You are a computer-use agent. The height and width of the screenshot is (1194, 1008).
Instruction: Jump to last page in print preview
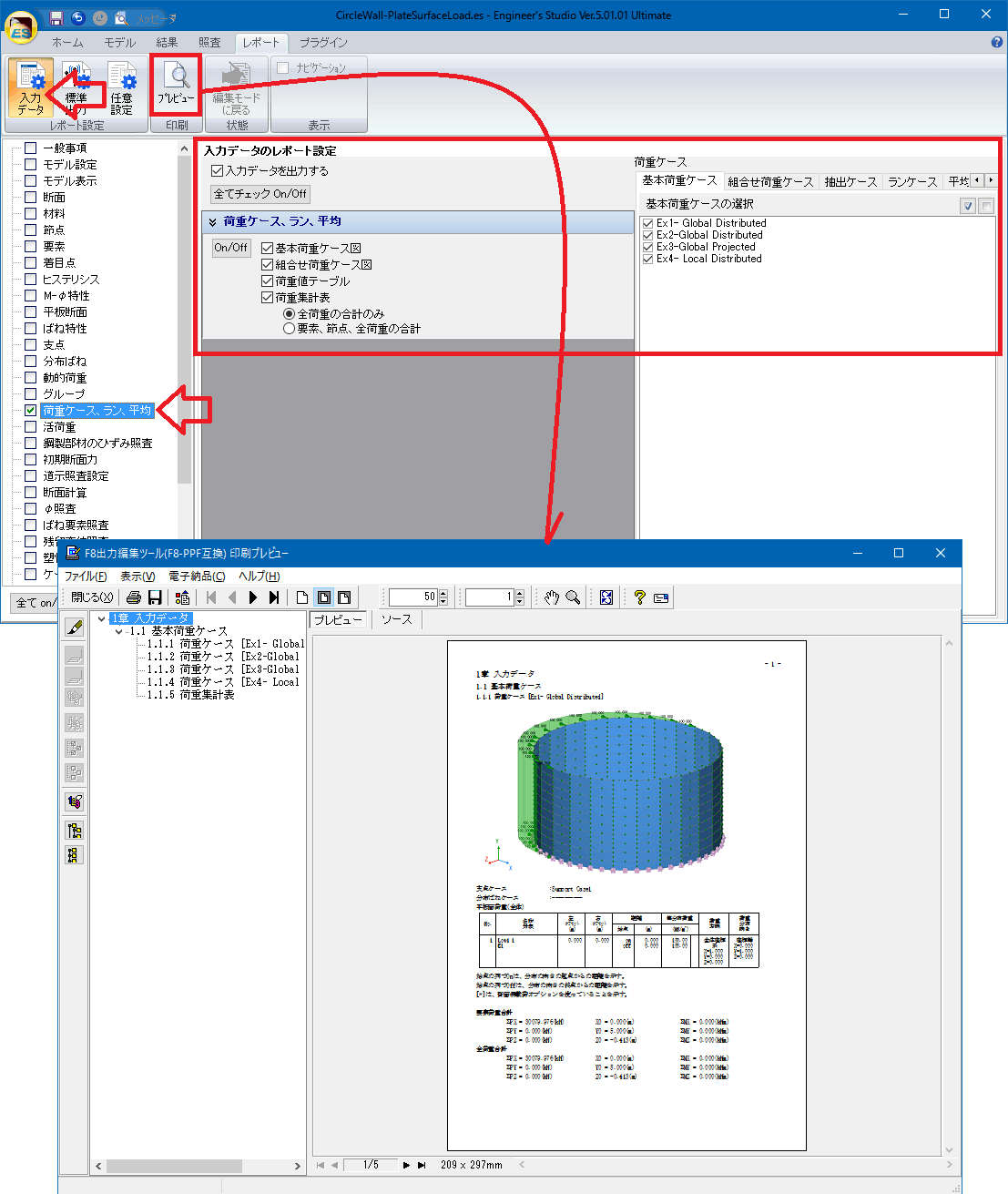pyautogui.click(x=274, y=597)
